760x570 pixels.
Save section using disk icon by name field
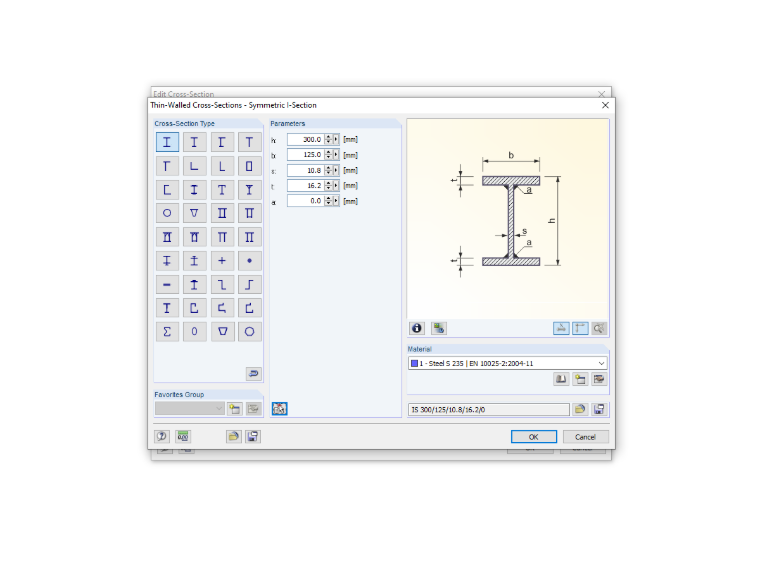pyautogui.click(x=599, y=410)
